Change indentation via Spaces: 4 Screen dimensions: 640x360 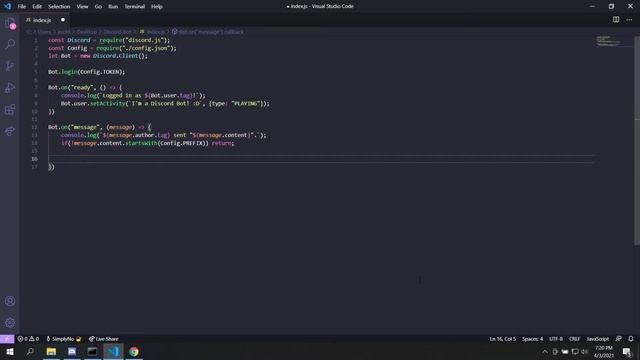click(x=532, y=339)
